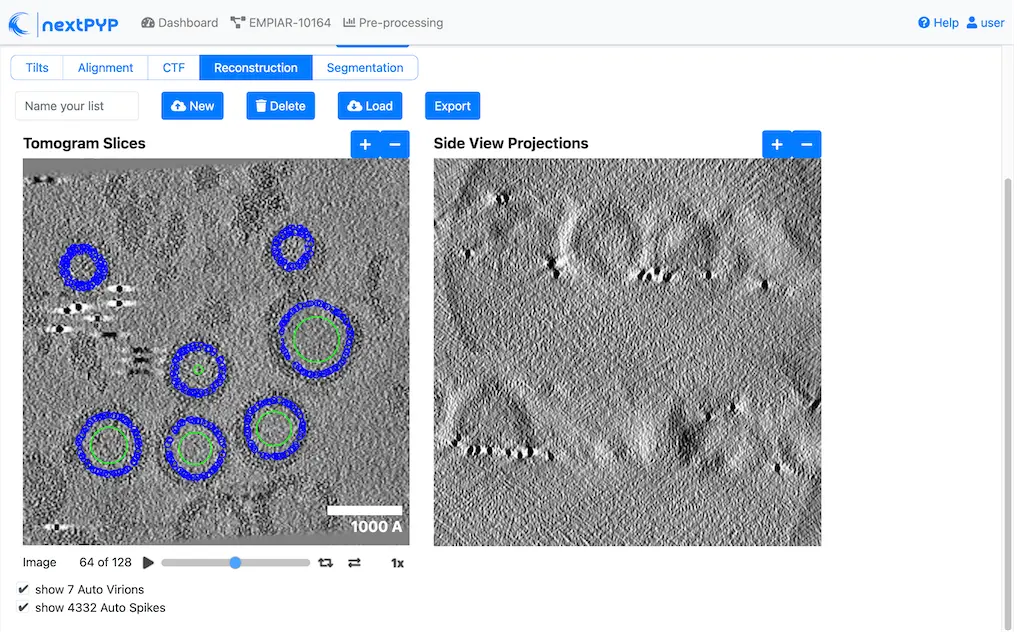Open the Segmentation tab

pyautogui.click(x=365, y=68)
